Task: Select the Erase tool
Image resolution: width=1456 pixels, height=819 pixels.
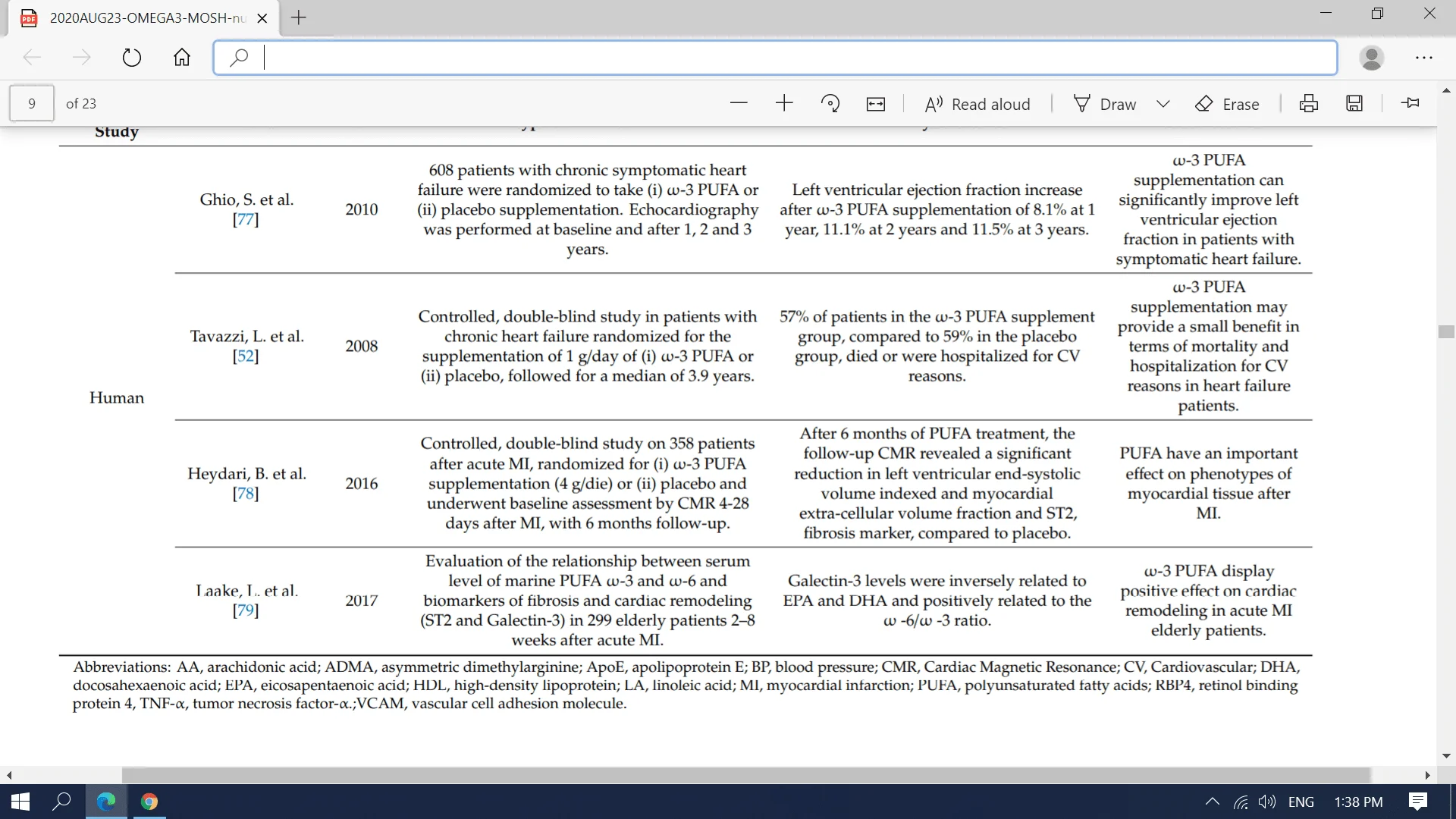Action: [1227, 104]
